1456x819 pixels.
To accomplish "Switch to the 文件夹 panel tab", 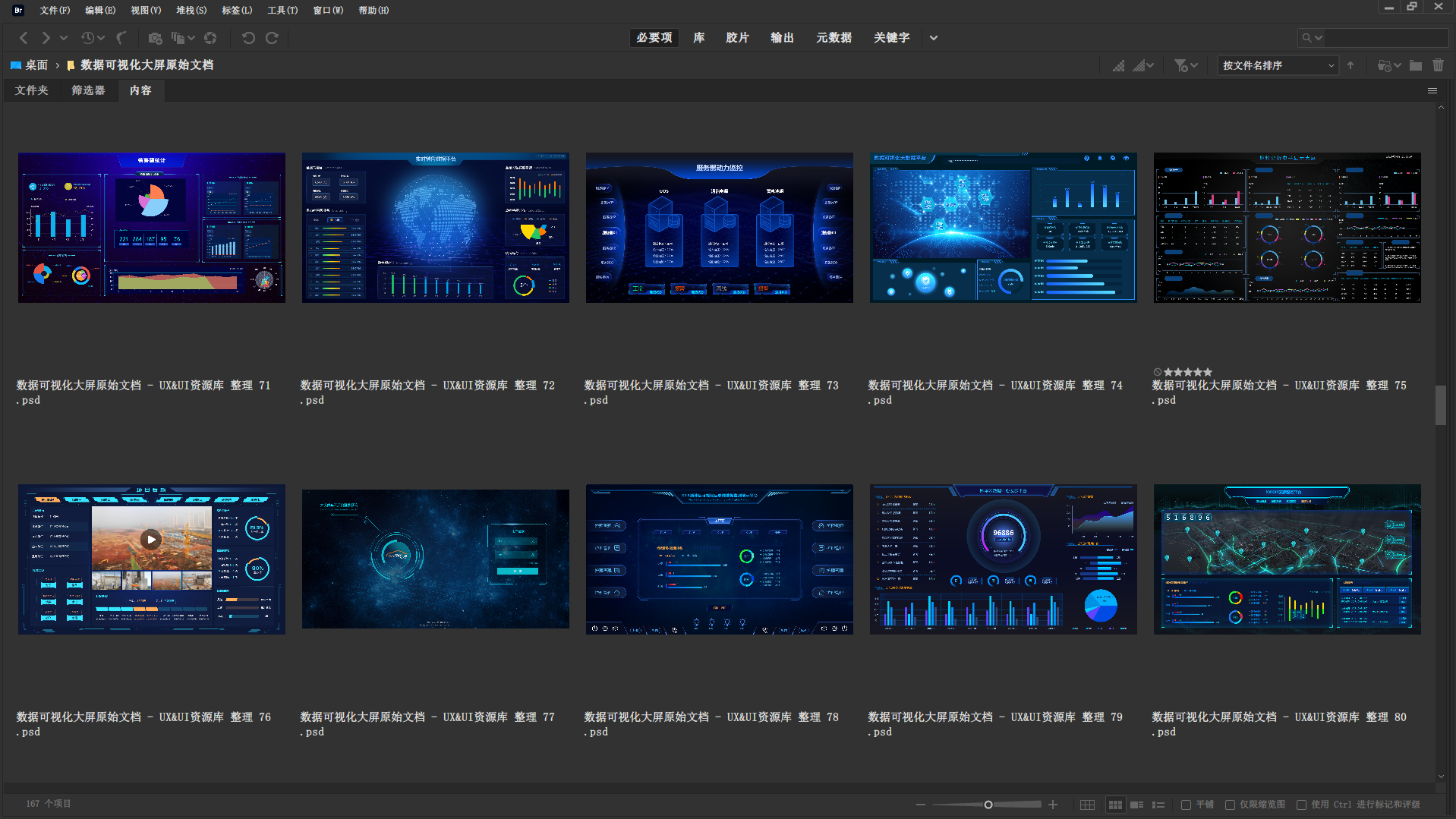I will click(31, 91).
